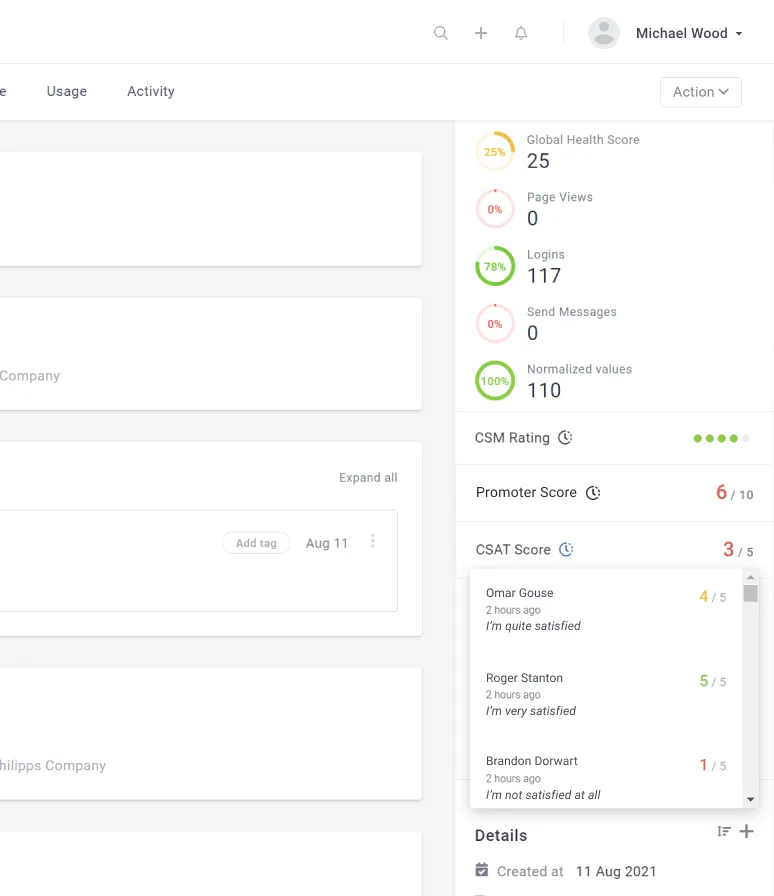Click Roger Stanton's 5 / 5 score
The image size is (774, 896).
(x=713, y=681)
